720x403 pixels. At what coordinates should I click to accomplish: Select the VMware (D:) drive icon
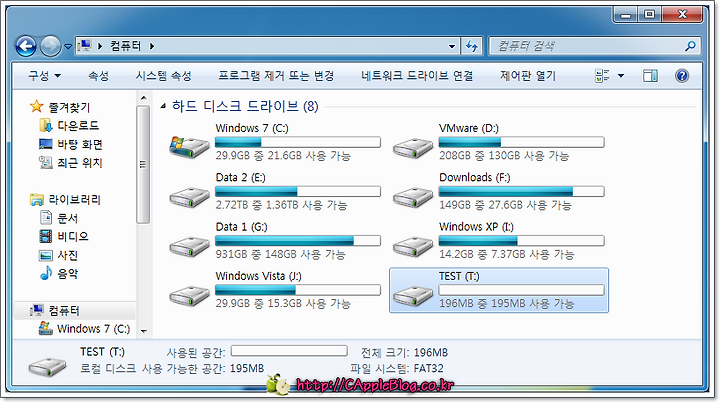click(412, 148)
